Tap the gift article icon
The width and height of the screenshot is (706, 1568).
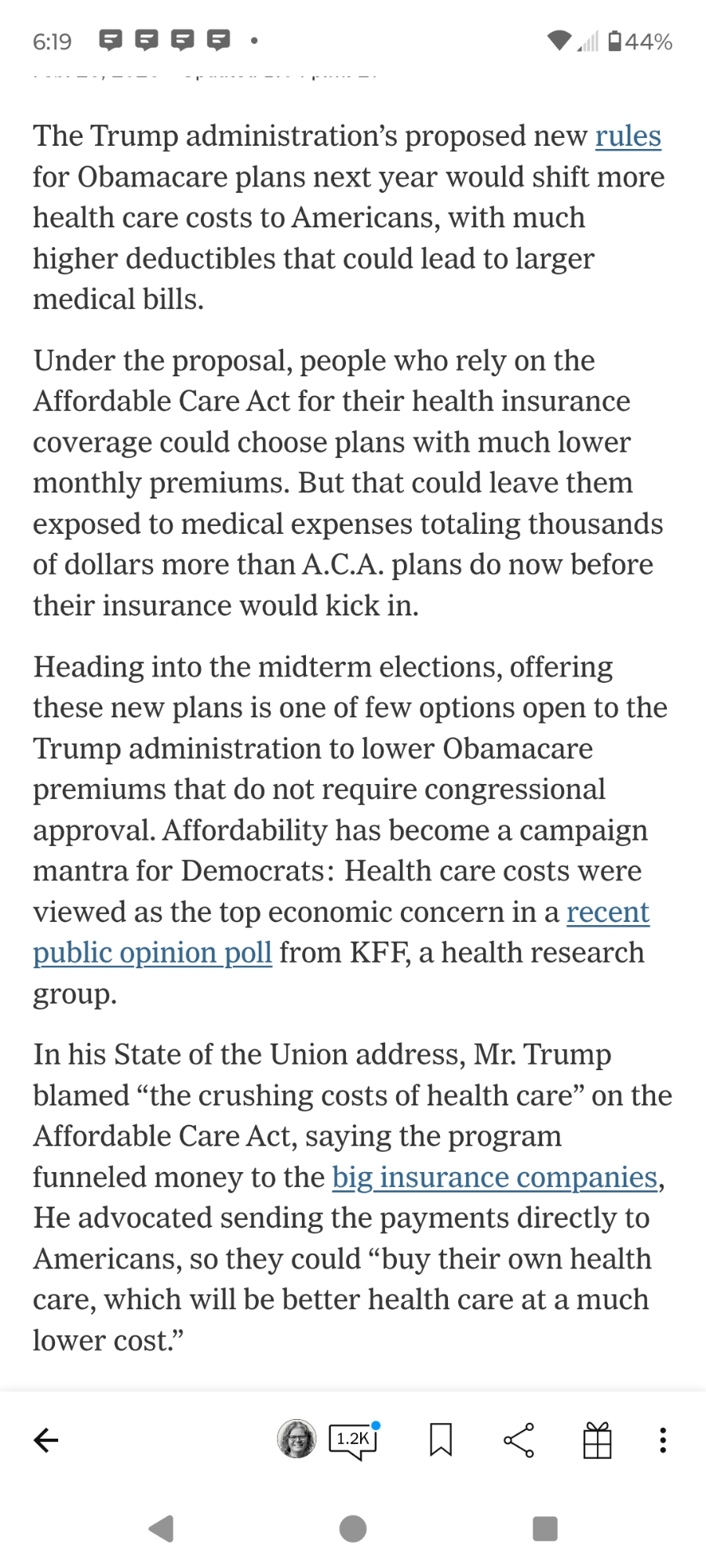pyautogui.click(x=597, y=1439)
